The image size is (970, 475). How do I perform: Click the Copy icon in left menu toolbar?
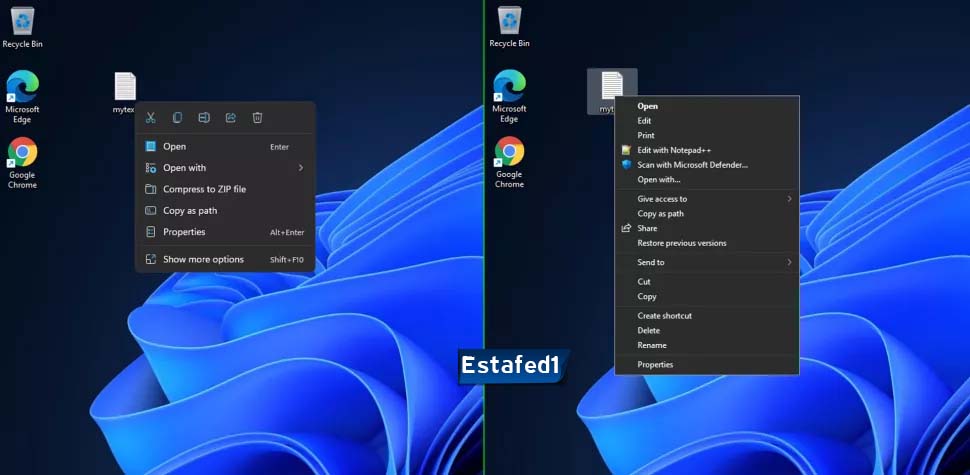177,118
